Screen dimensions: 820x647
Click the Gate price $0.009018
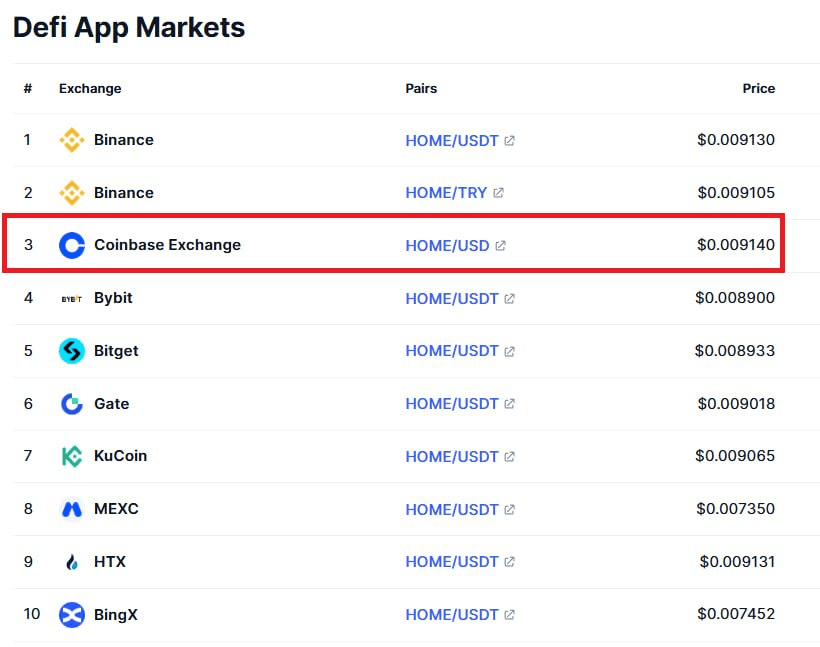pyautogui.click(x=736, y=404)
